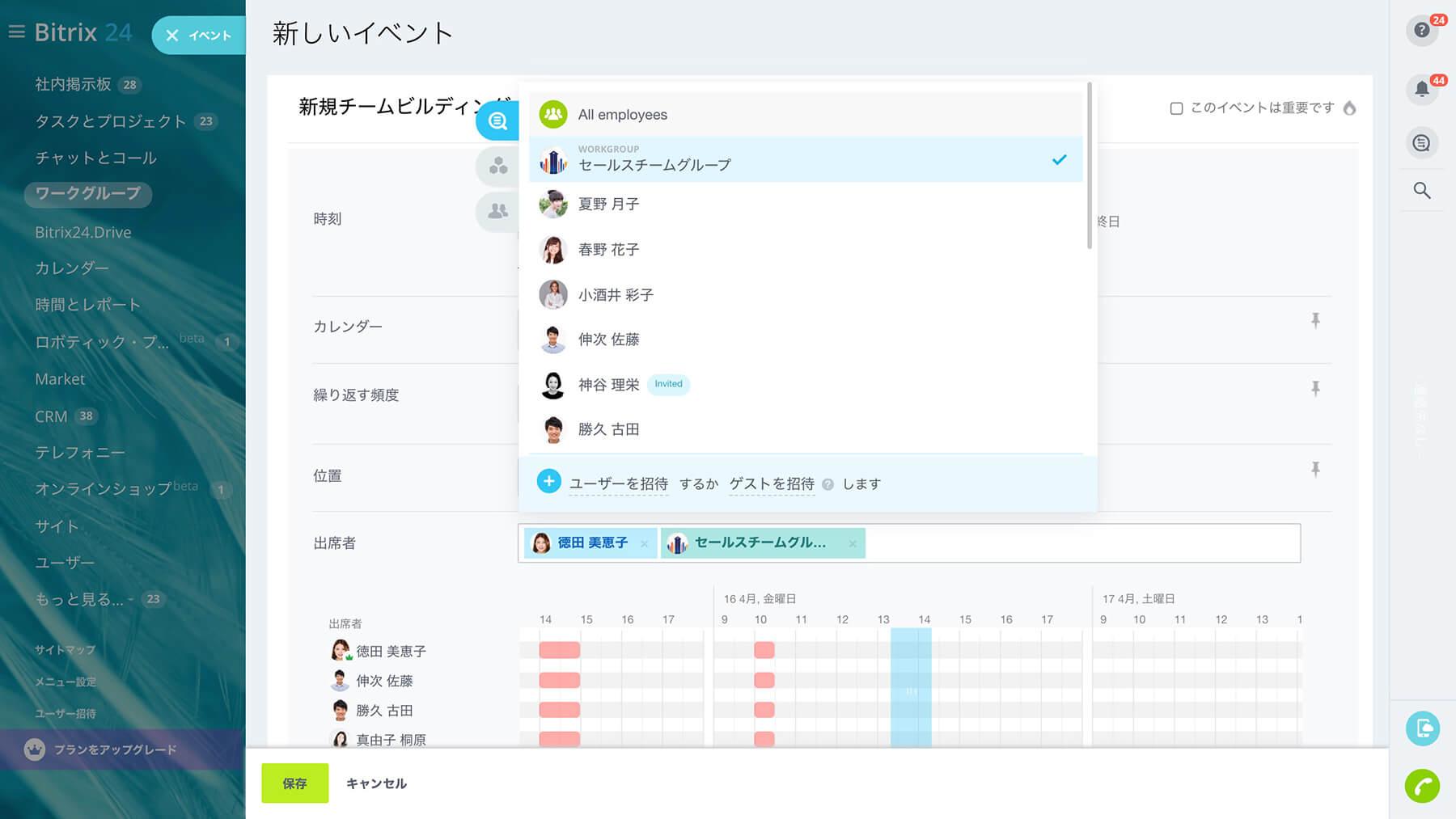Select the users tab in the selector popup

pos(497,211)
